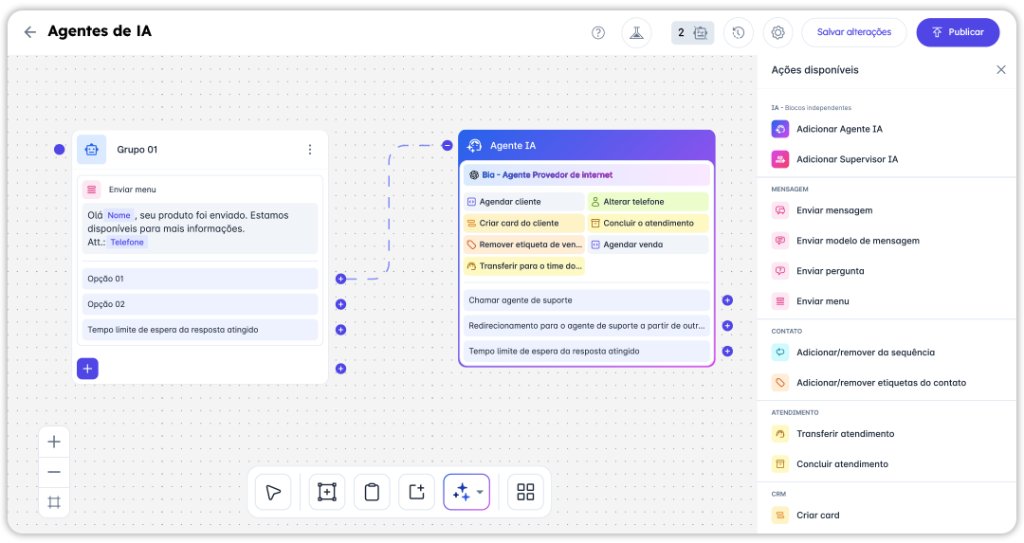The width and height of the screenshot is (1024, 543).
Task: Click the Publicar button
Action: point(957,32)
